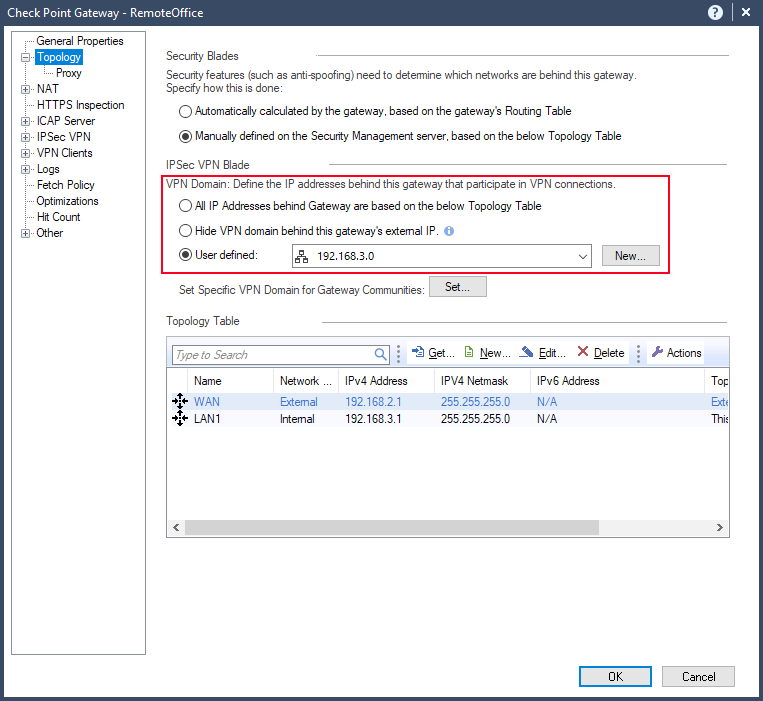
Task: Click the Get interfaces toolbar icon
Action: coord(419,353)
